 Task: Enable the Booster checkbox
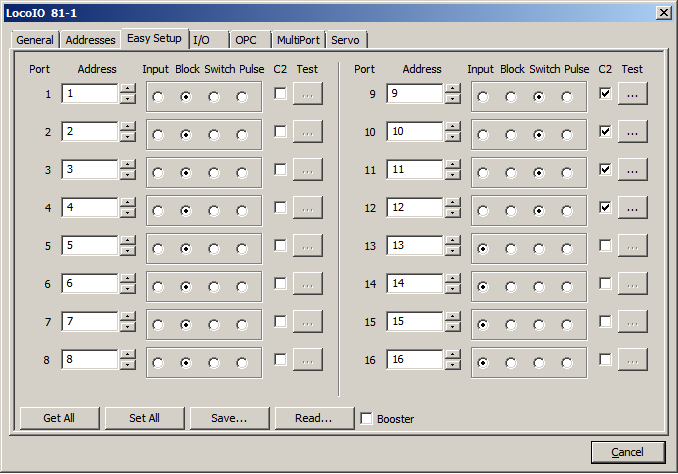point(367,418)
